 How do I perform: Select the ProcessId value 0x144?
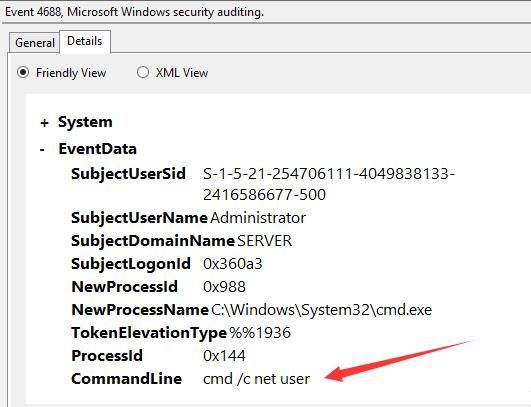[x=224, y=356]
